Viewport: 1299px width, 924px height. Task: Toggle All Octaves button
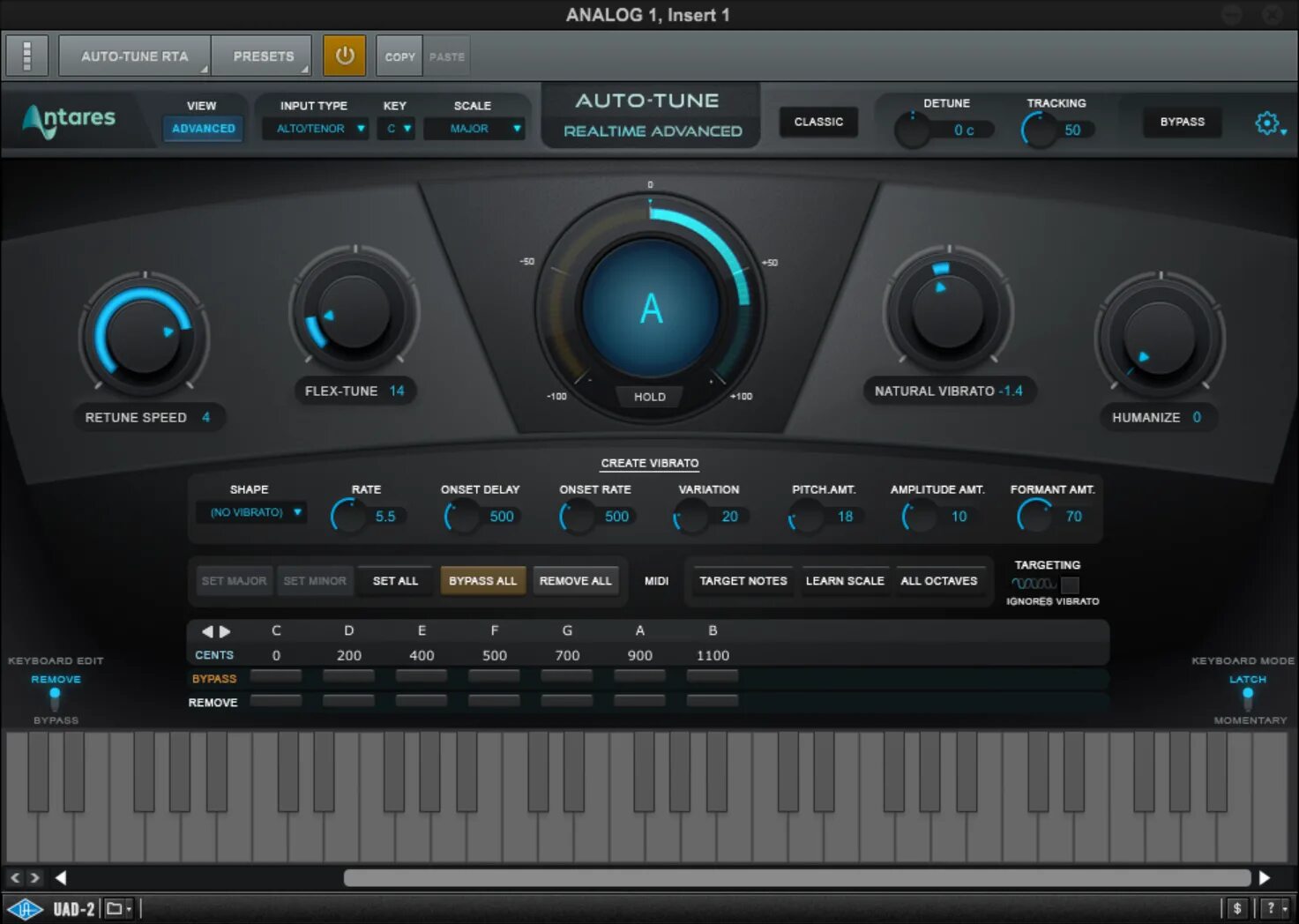[x=938, y=581]
